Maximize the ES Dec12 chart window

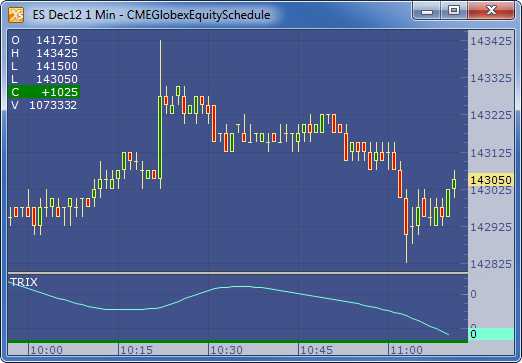[454, 11]
